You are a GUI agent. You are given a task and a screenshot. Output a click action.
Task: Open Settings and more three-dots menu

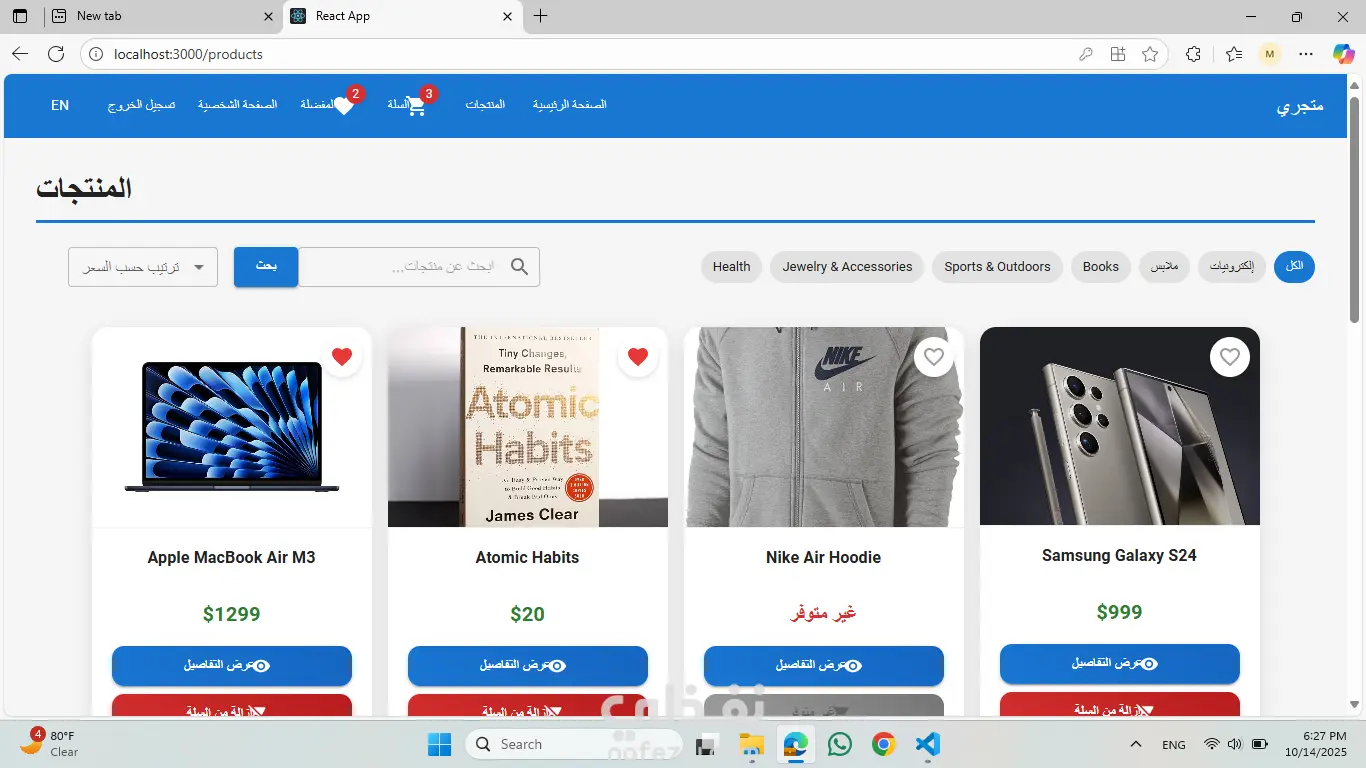[x=1306, y=54]
